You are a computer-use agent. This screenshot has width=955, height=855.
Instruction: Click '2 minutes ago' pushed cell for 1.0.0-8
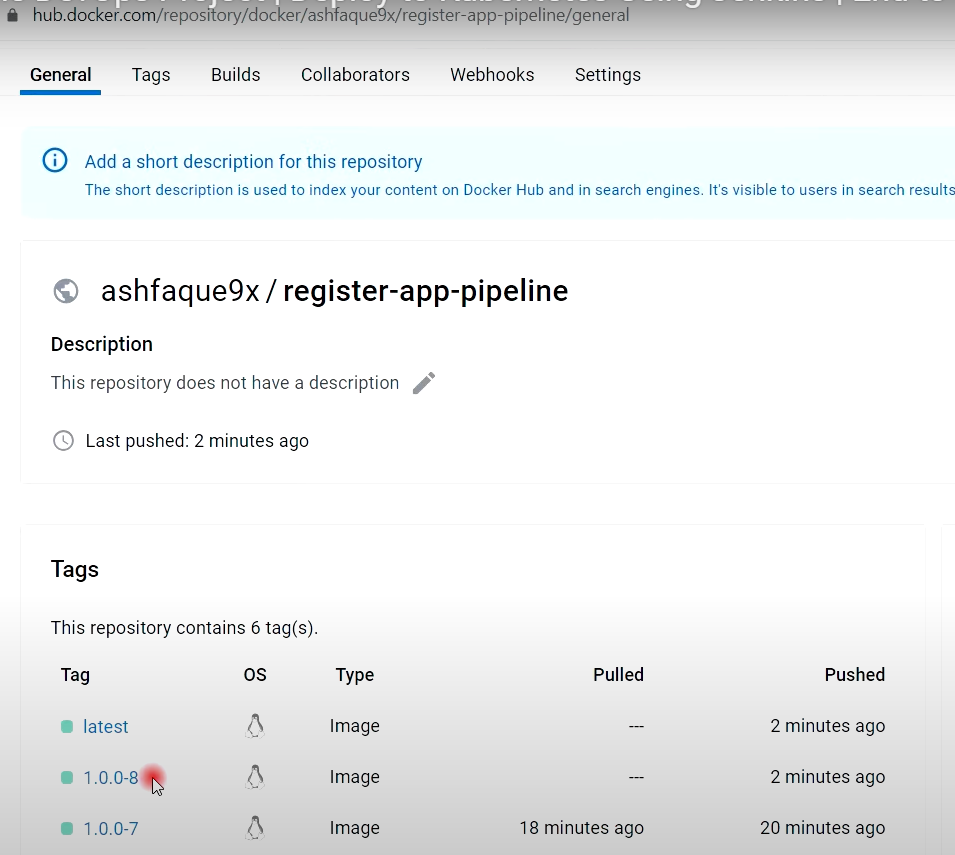click(x=828, y=777)
